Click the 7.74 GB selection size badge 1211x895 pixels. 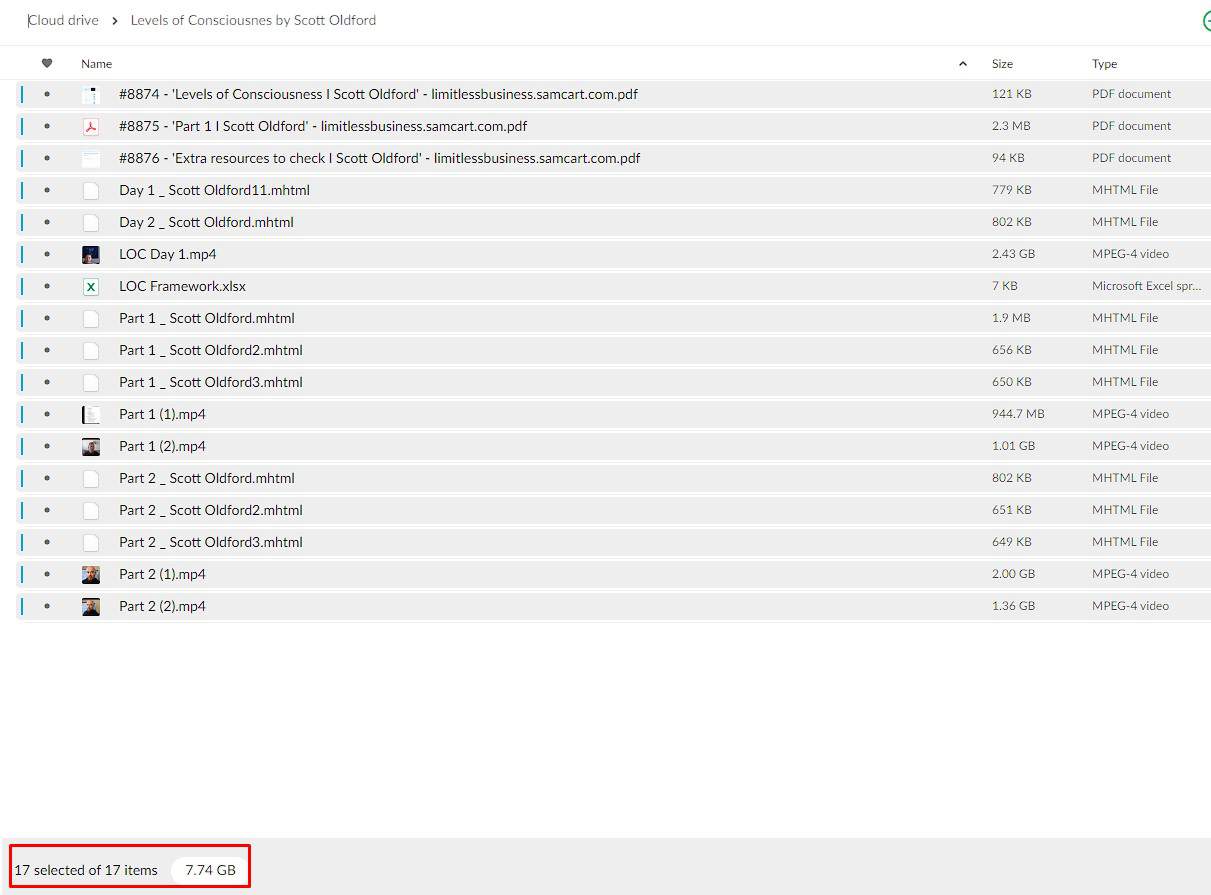click(x=210, y=870)
